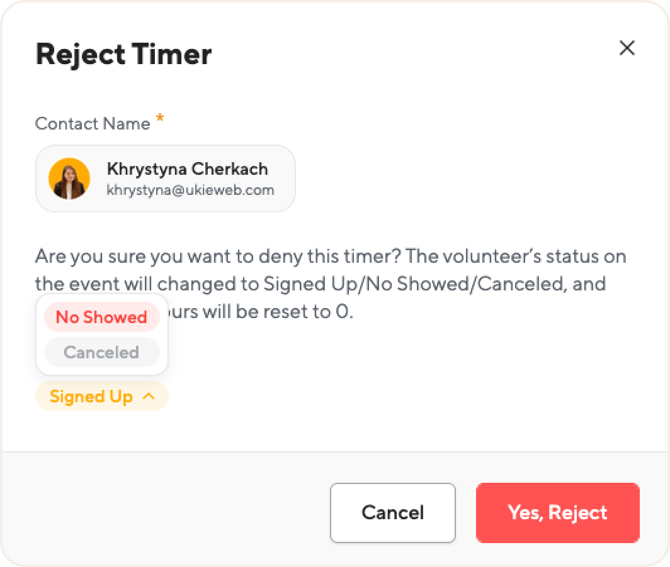Image resolution: width=670 pixels, height=567 pixels.
Task: Confirm with the Yes, Reject button
Action: (x=557, y=513)
